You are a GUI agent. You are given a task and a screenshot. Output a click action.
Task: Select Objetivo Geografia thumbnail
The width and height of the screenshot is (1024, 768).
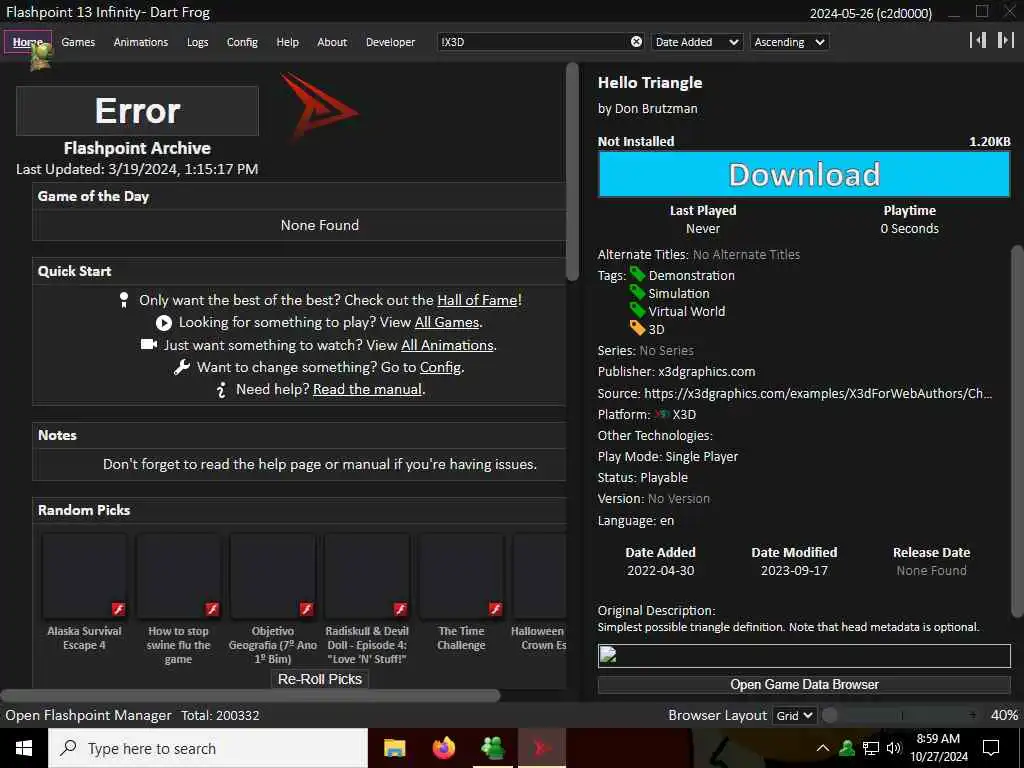pyautogui.click(x=273, y=576)
